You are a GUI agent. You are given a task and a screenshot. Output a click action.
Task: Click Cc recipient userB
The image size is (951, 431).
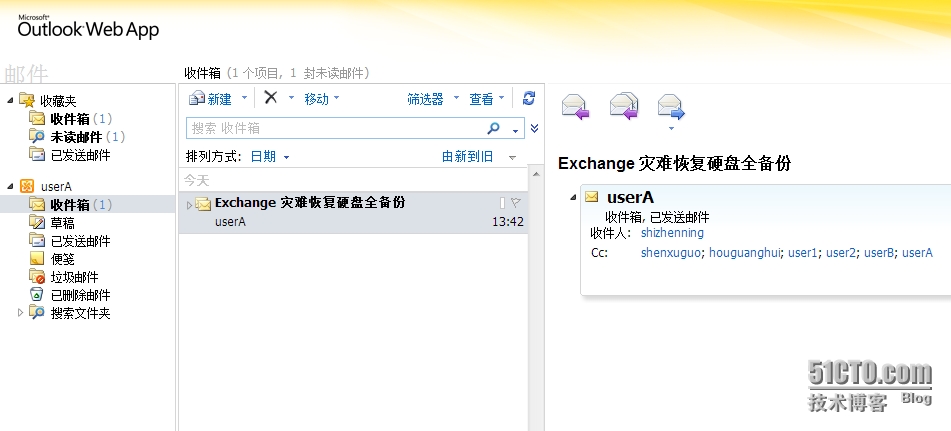(x=879, y=253)
